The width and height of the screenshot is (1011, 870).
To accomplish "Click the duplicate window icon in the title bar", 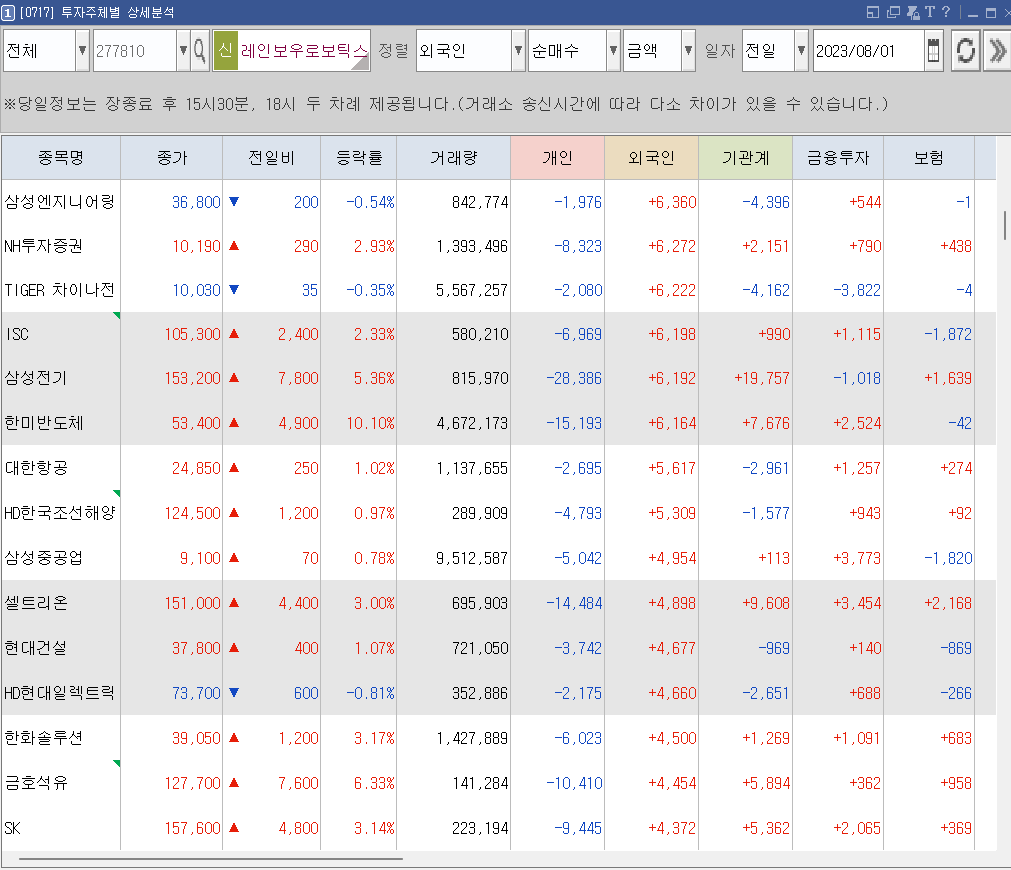I will tap(893, 12).
